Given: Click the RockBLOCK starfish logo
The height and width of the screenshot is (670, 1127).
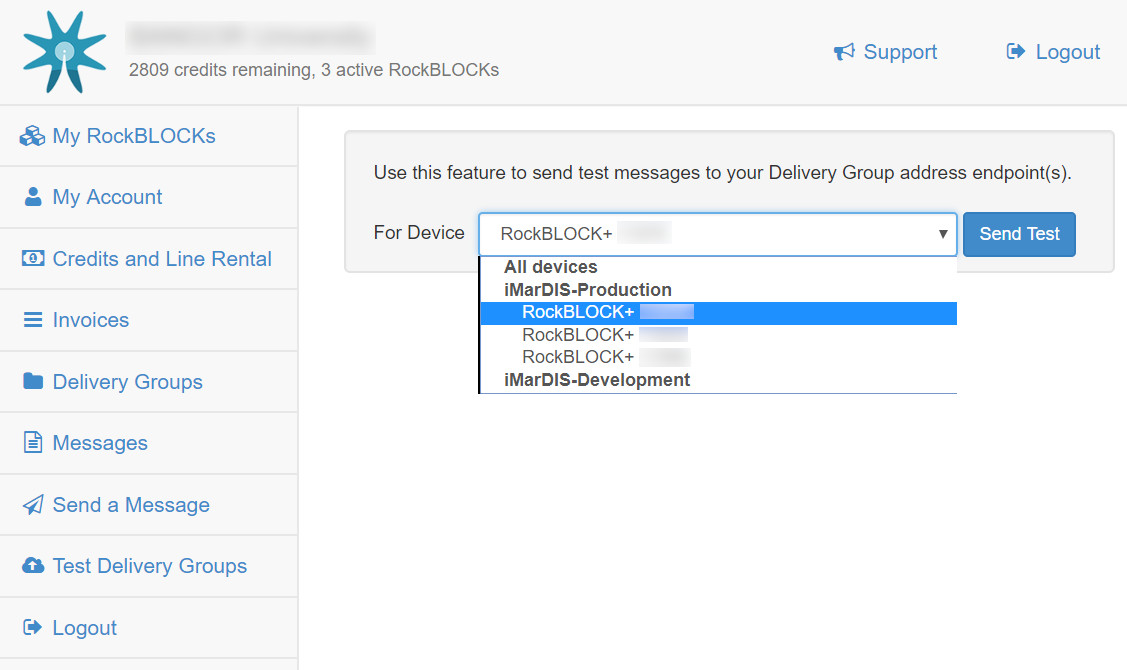Looking at the screenshot, I should (65, 52).
